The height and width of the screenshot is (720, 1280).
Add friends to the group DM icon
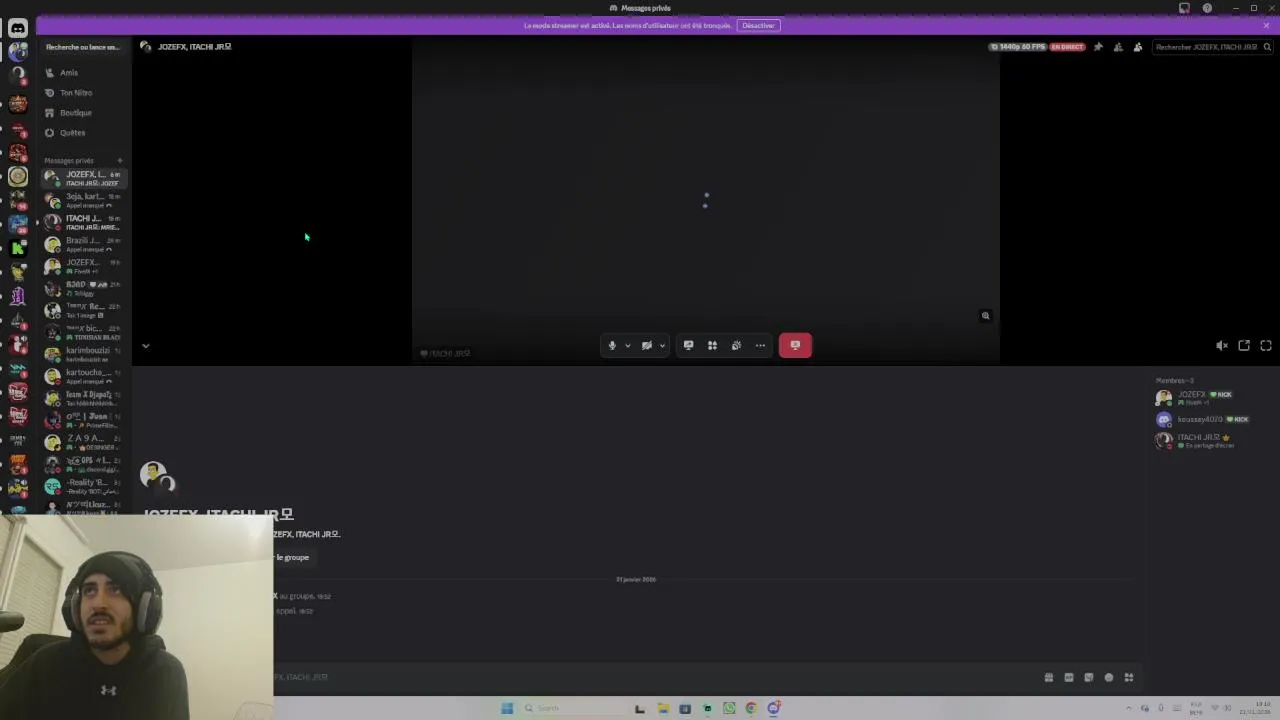[1118, 47]
